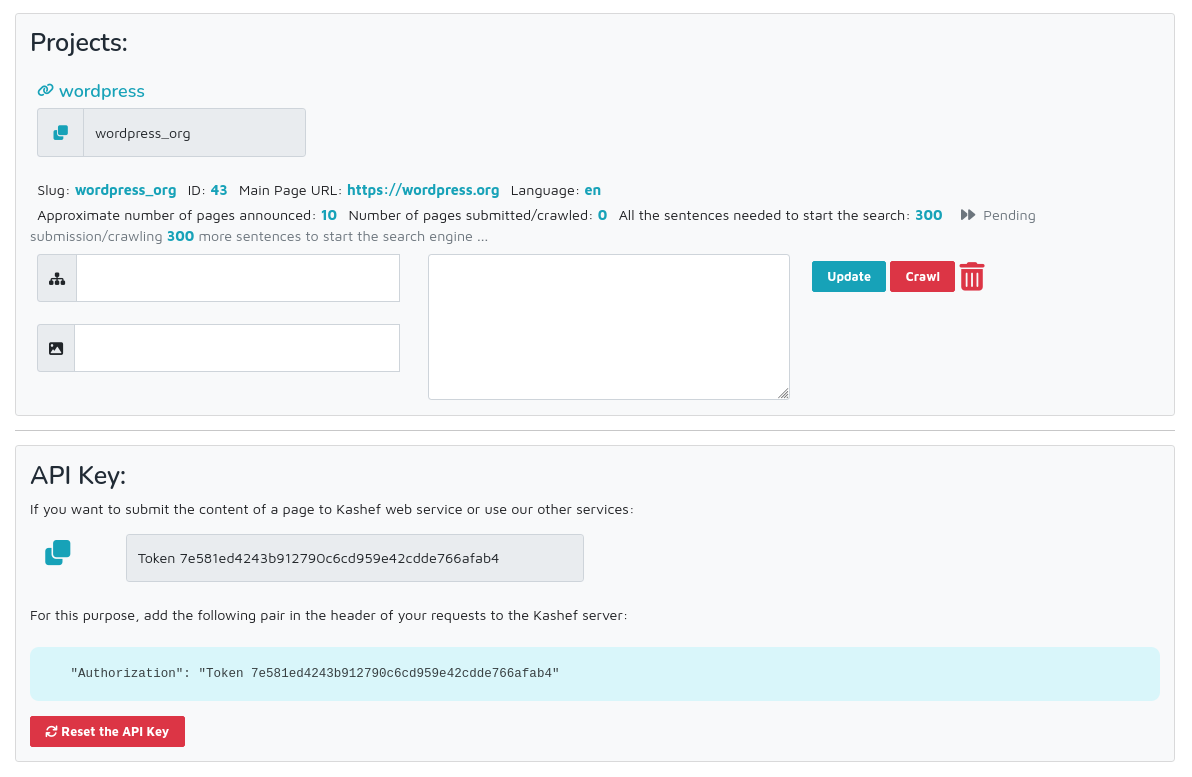Delete the project with the red trash icon

click(x=972, y=277)
